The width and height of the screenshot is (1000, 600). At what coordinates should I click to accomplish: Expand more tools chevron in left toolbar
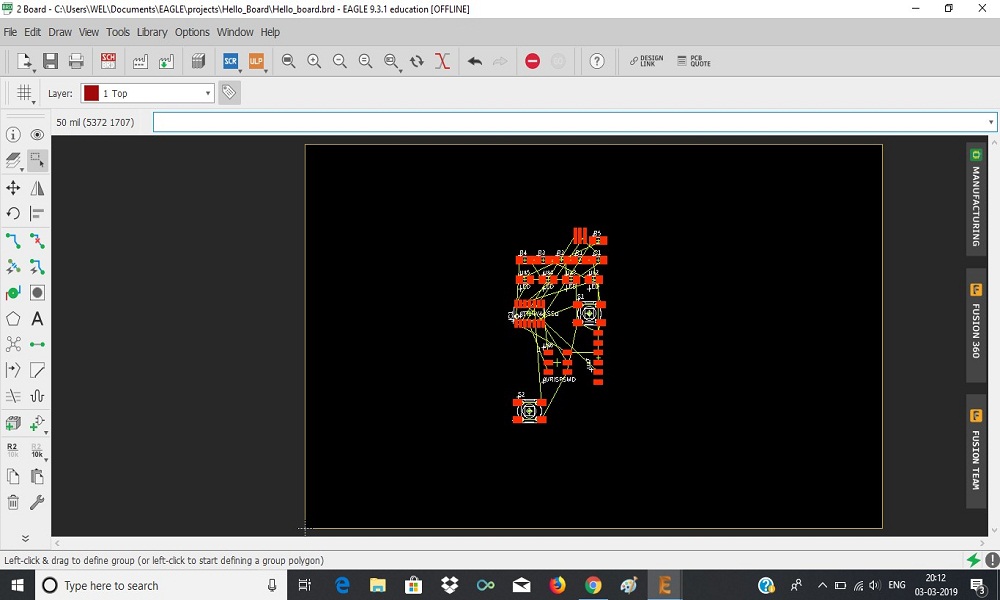(25, 538)
